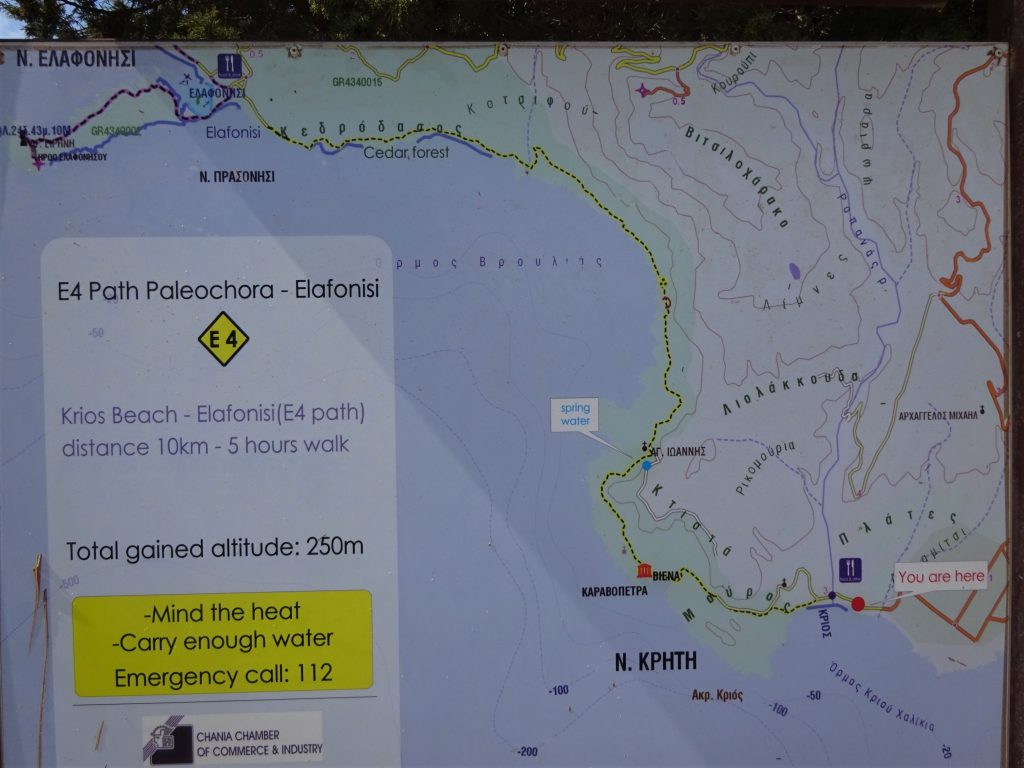
Task: Click the 'You are here' callout label
Action: pos(940,576)
